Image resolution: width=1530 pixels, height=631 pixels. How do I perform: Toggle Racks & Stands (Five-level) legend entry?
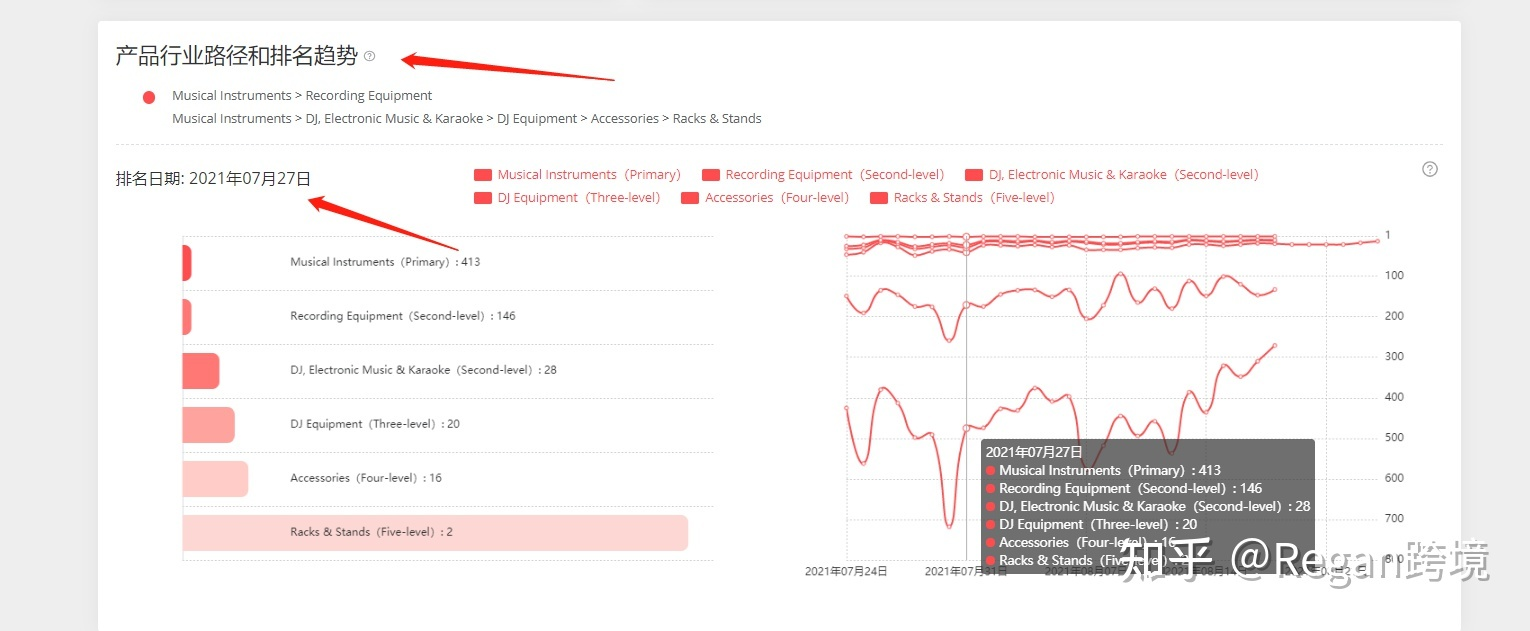point(962,198)
